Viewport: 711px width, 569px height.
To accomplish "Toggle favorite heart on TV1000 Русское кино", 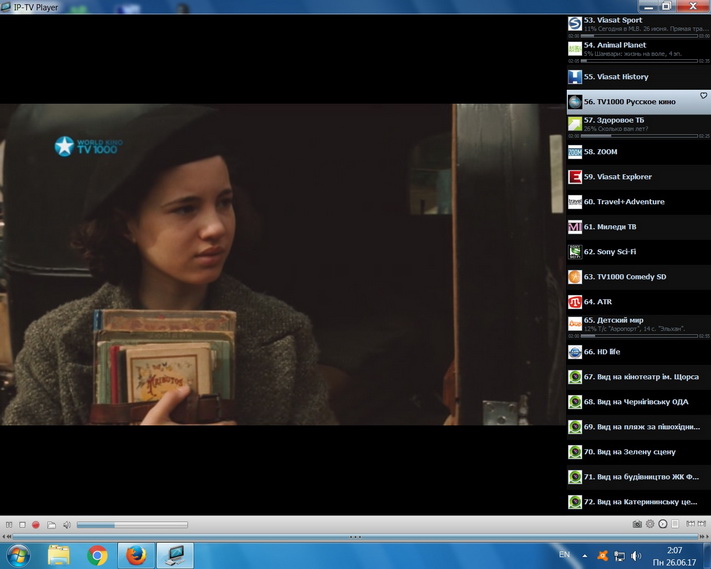I will pos(703,96).
